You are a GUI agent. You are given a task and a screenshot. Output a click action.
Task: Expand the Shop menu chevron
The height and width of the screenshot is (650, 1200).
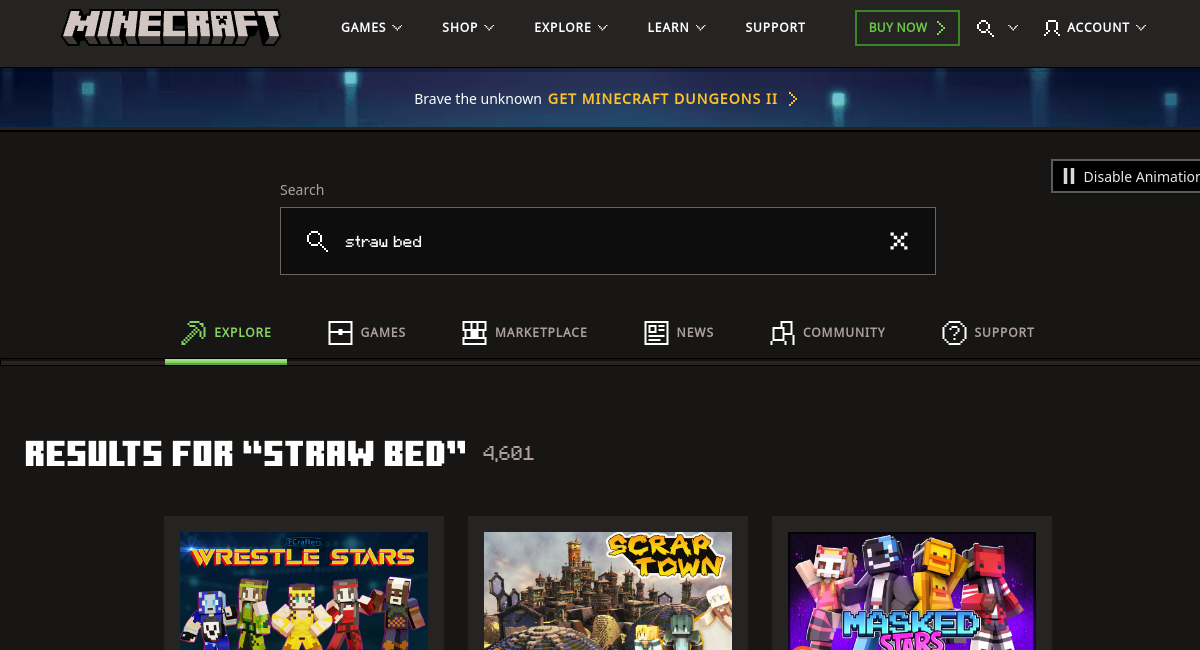(x=489, y=28)
